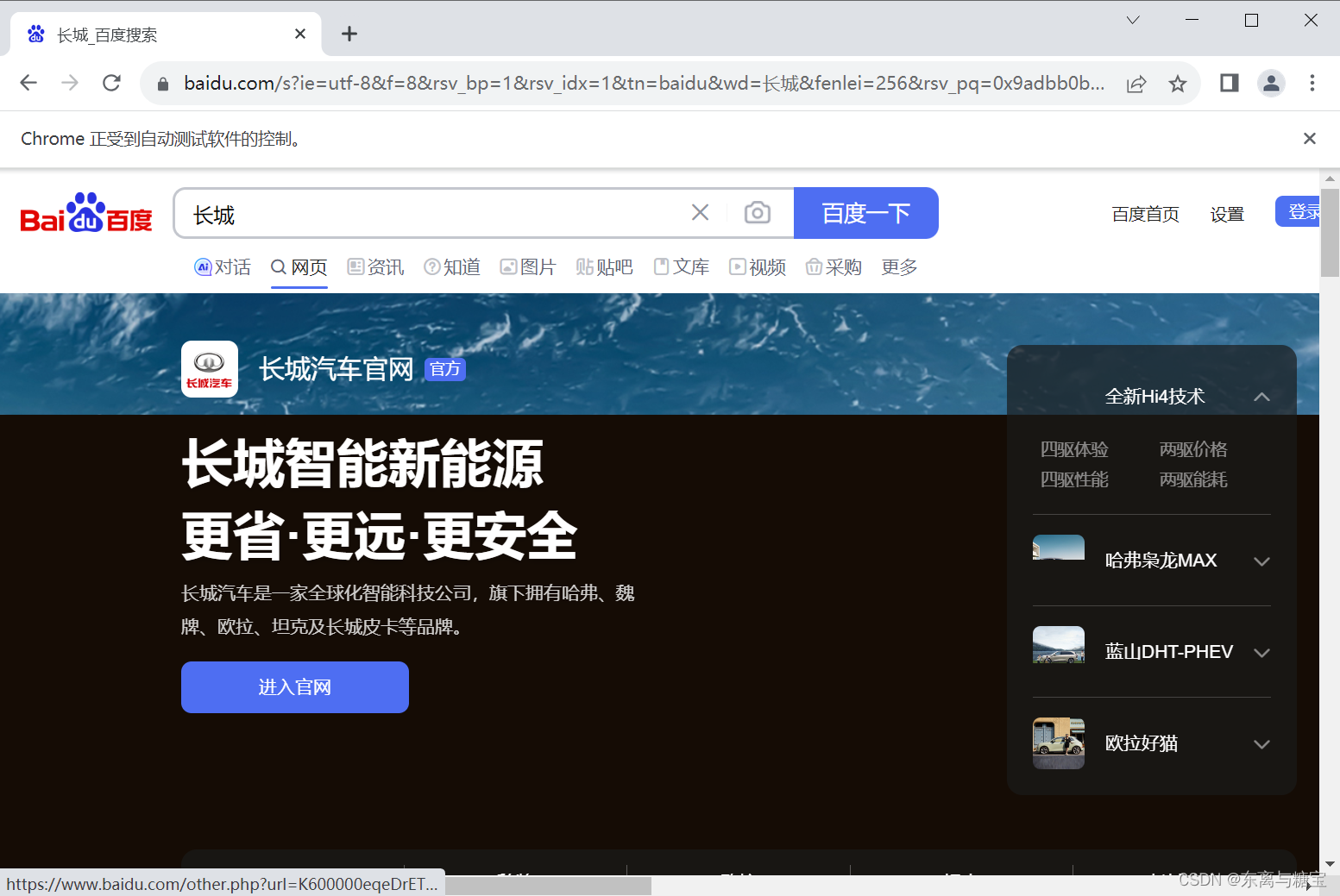Switch to the 知道 tab

(452, 267)
